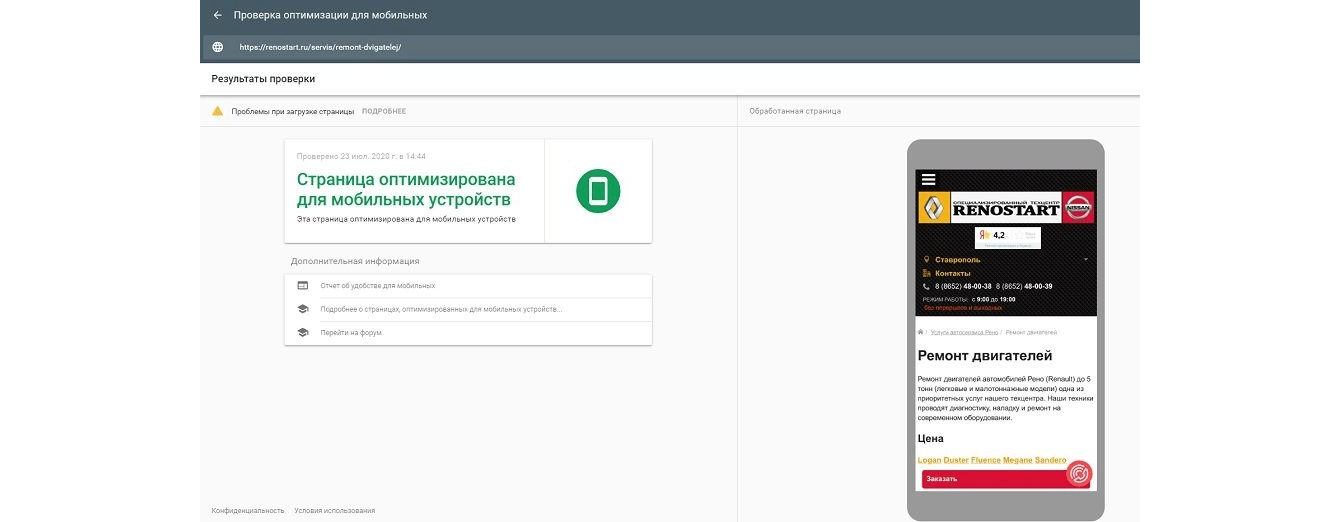Image resolution: width=1340 pixels, height=522 pixels.
Task: Open Контакты link in phone preview
Action: (952, 273)
